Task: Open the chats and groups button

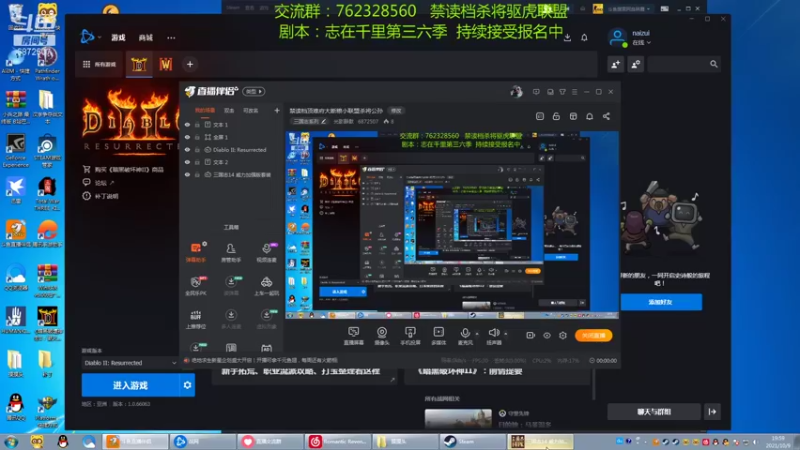Action: tap(654, 412)
